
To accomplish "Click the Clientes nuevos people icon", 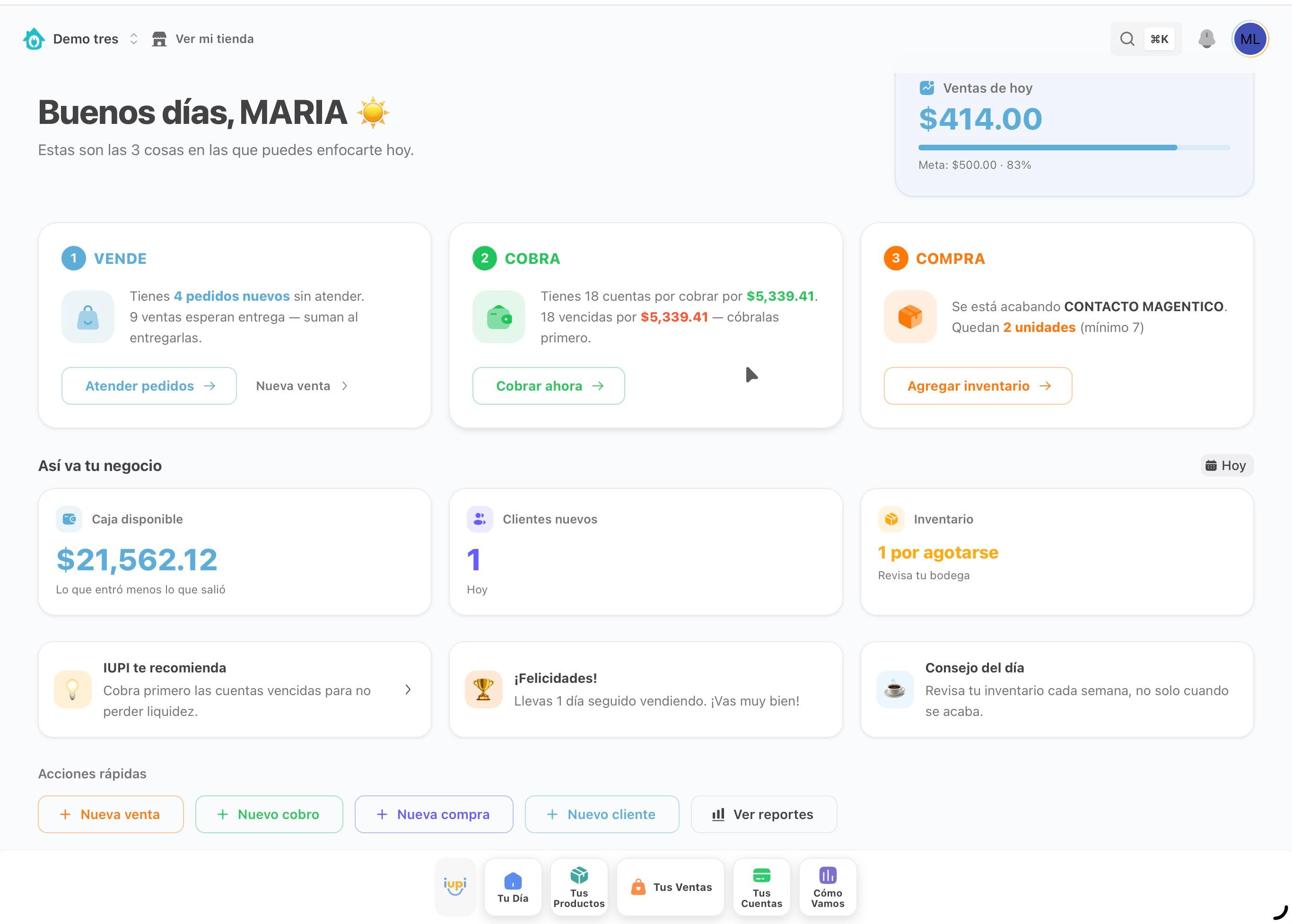I will tap(480, 519).
